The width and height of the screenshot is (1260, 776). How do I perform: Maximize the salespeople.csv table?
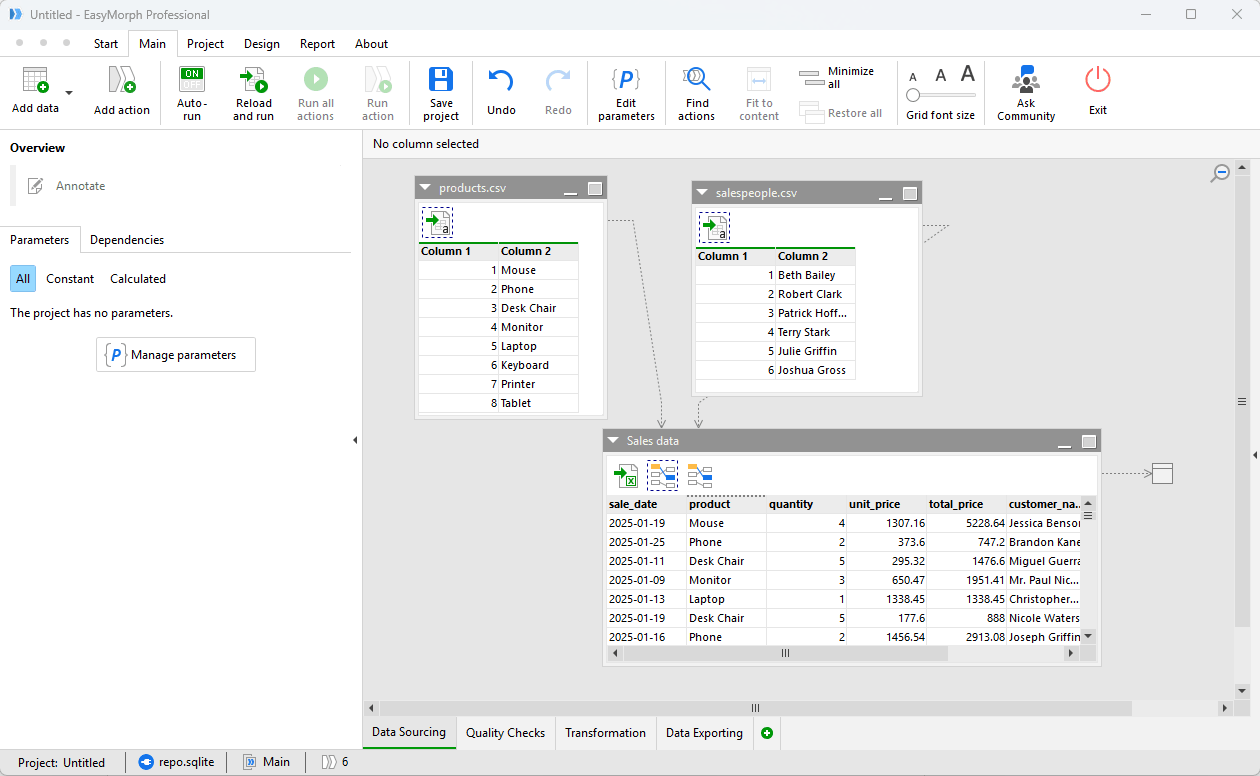tap(910, 193)
